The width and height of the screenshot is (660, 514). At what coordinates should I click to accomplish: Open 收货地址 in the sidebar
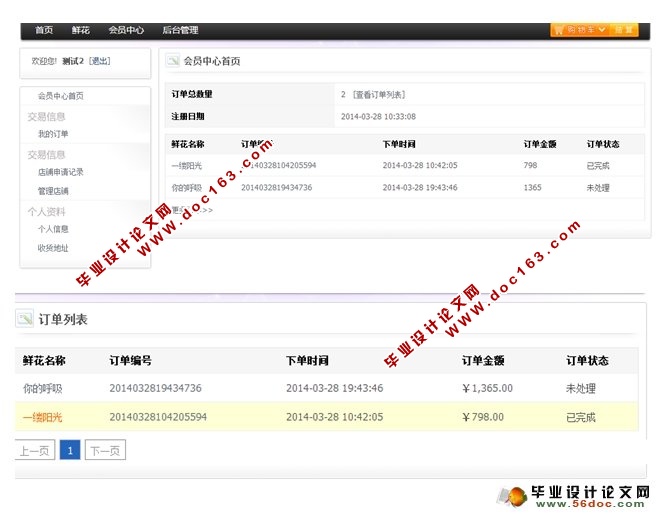(53, 248)
